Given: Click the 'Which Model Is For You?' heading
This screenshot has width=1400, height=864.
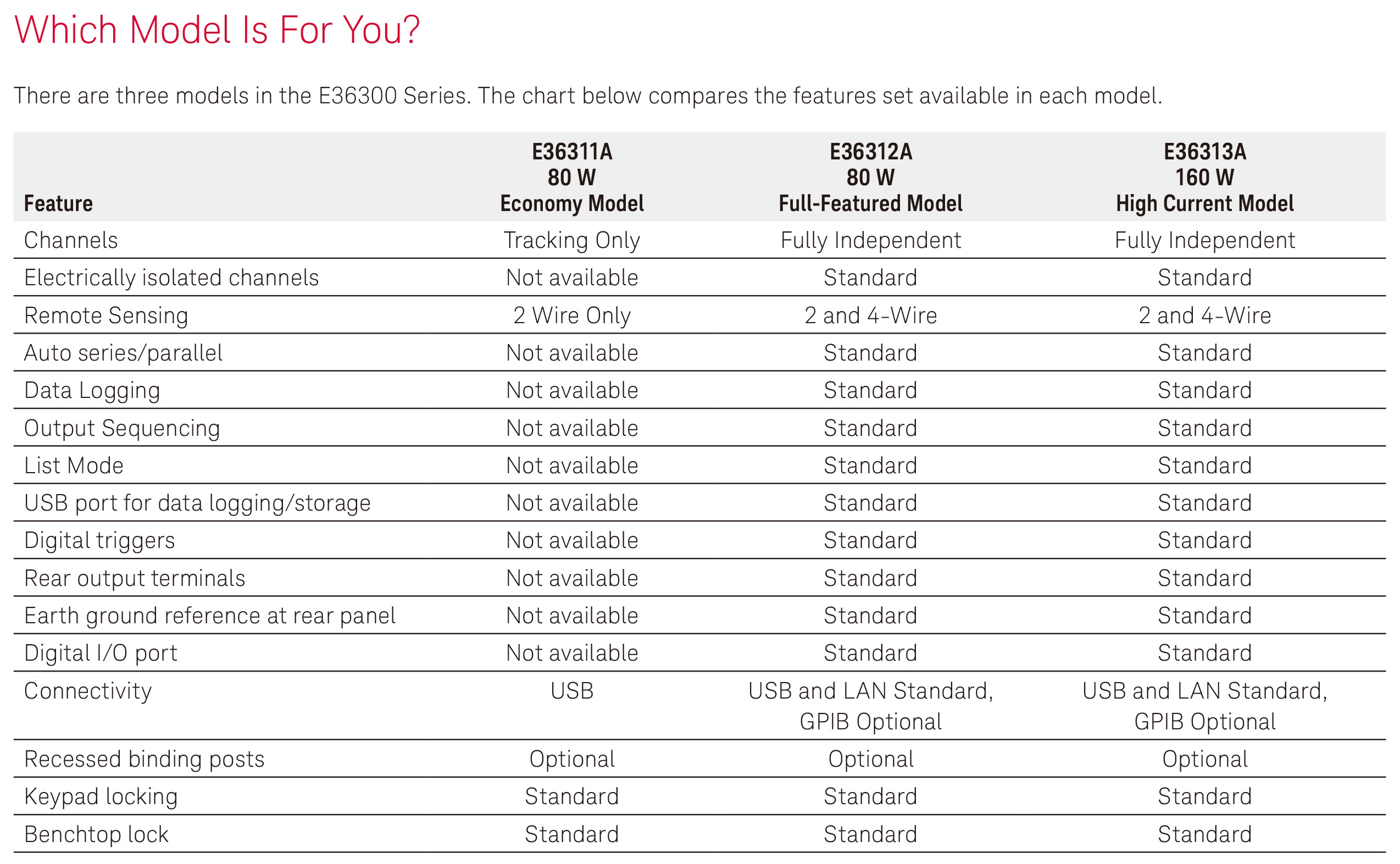Looking at the screenshot, I should click(217, 30).
